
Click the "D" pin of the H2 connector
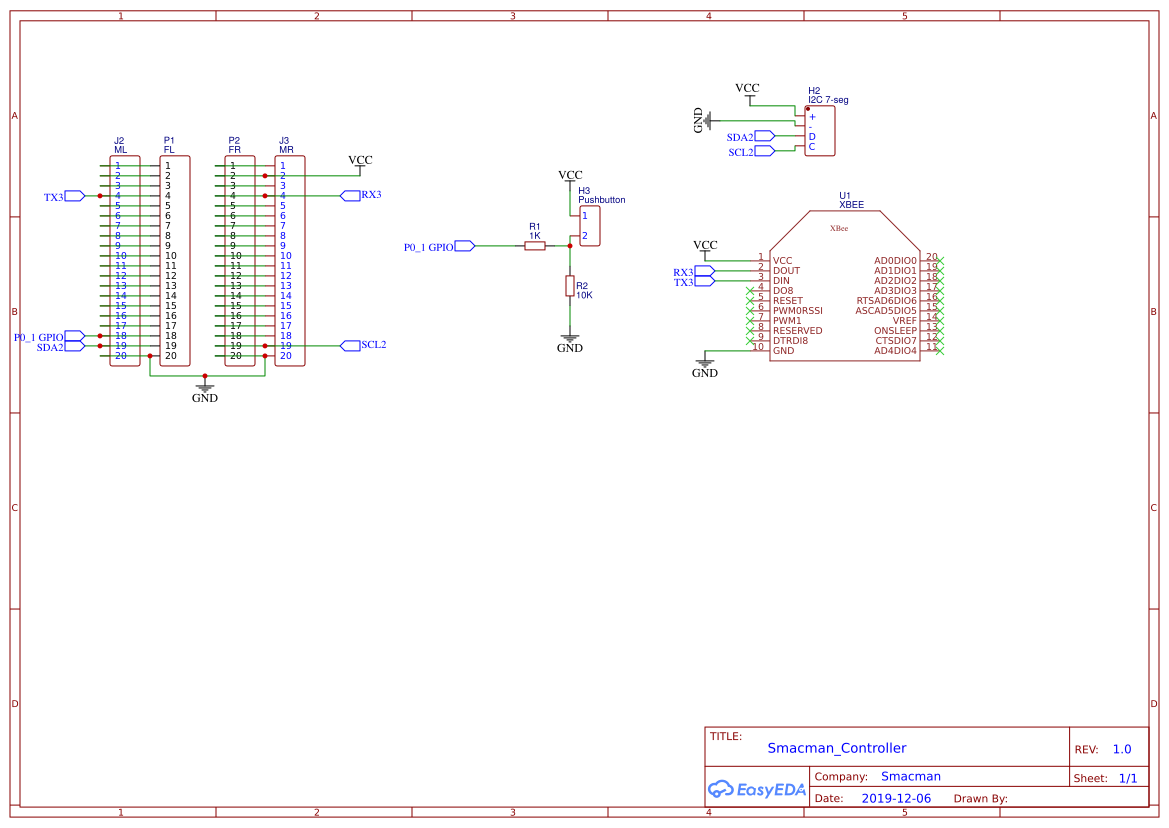pyautogui.click(x=812, y=136)
